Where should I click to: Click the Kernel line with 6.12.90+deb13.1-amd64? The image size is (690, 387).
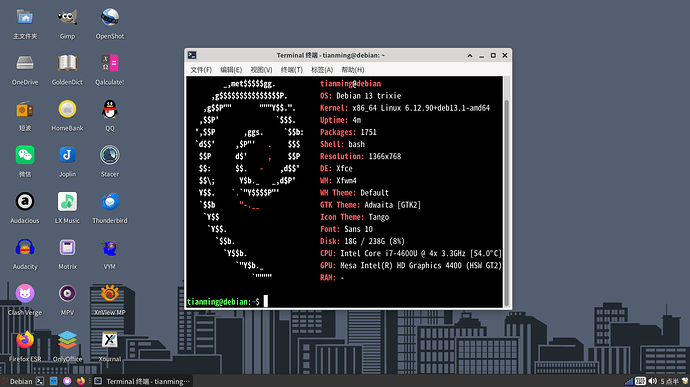(405, 108)
